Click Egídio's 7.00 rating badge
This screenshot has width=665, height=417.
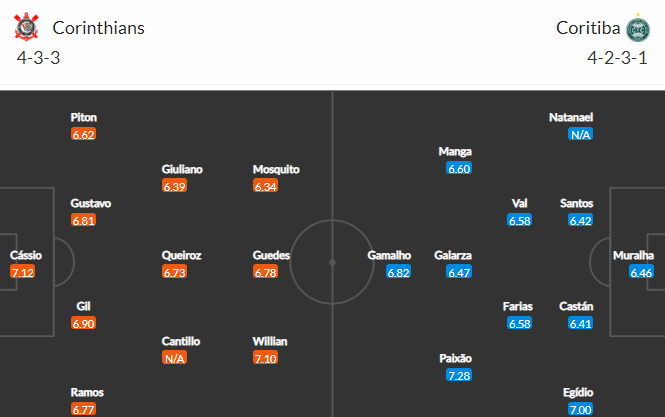[x=581, y=409]
